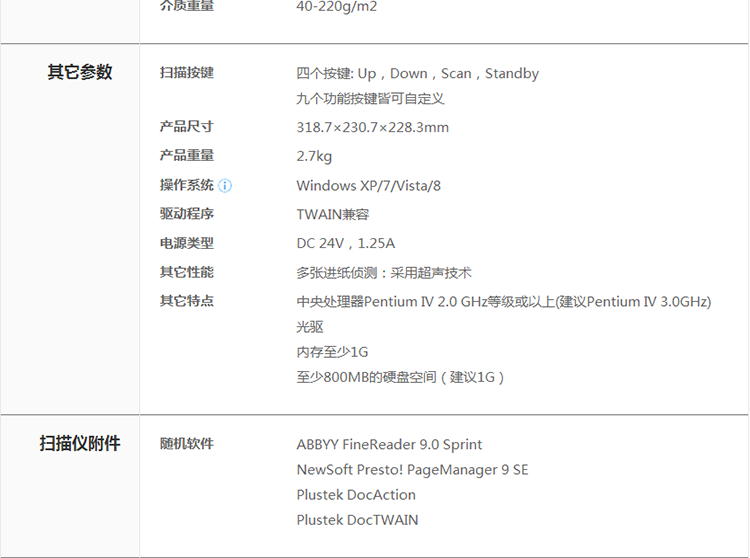The width and height of the screenshot is (750, 558).
Task: Click the 介质重量 label
Action: [187, 6]
